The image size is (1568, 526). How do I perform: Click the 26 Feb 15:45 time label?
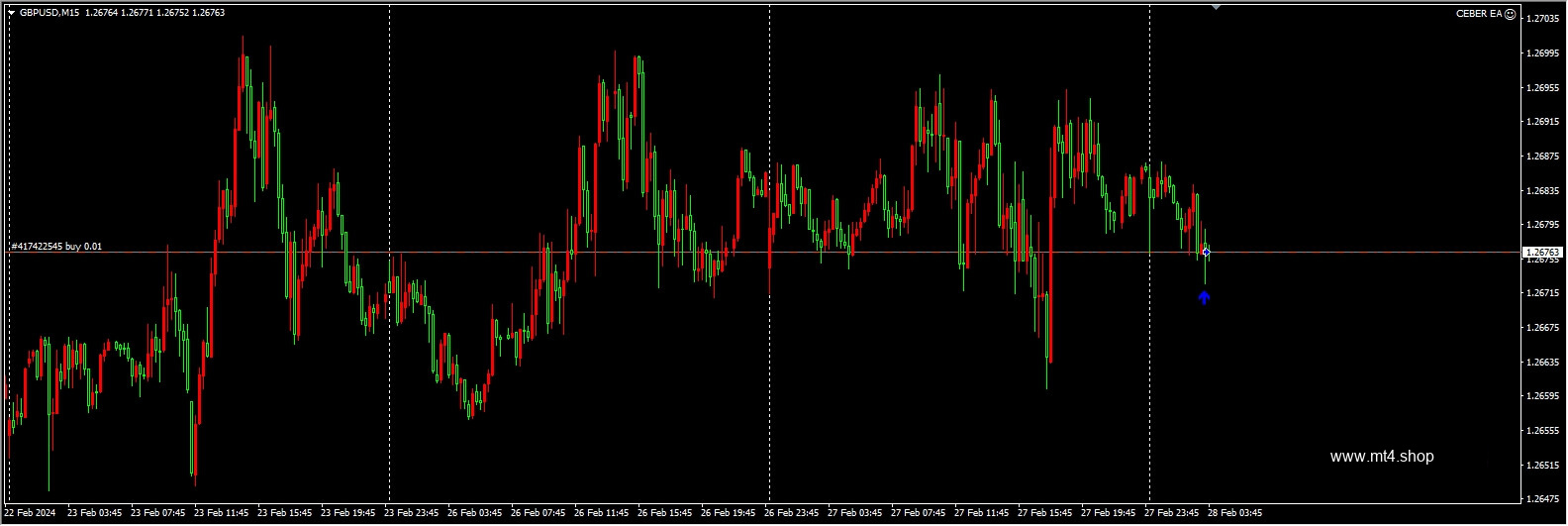(x=665, y=513)
